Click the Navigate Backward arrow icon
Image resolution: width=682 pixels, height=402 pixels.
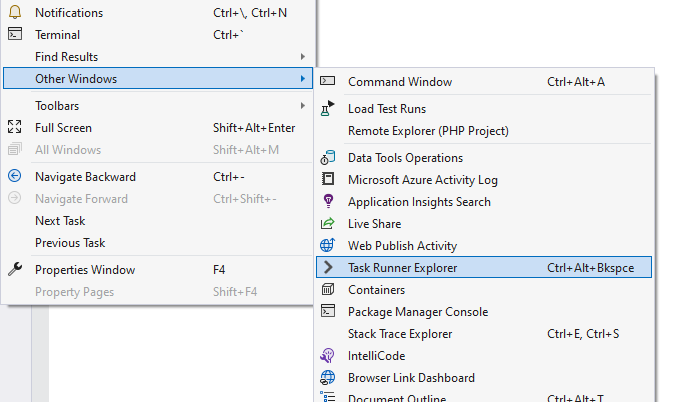pyautogui.click(x=15, y=176)
